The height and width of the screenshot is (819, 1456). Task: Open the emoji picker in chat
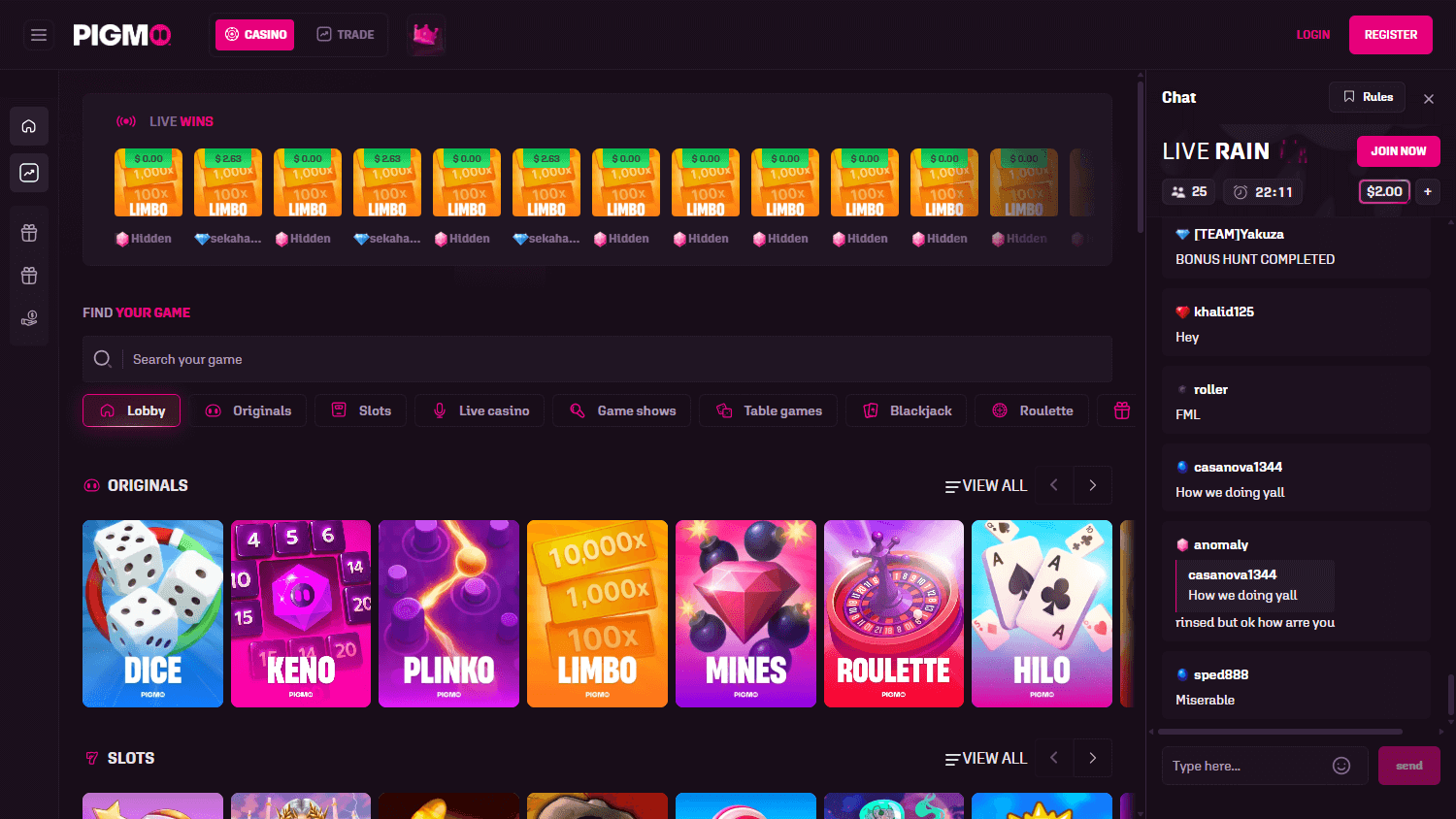(1343, 766)
